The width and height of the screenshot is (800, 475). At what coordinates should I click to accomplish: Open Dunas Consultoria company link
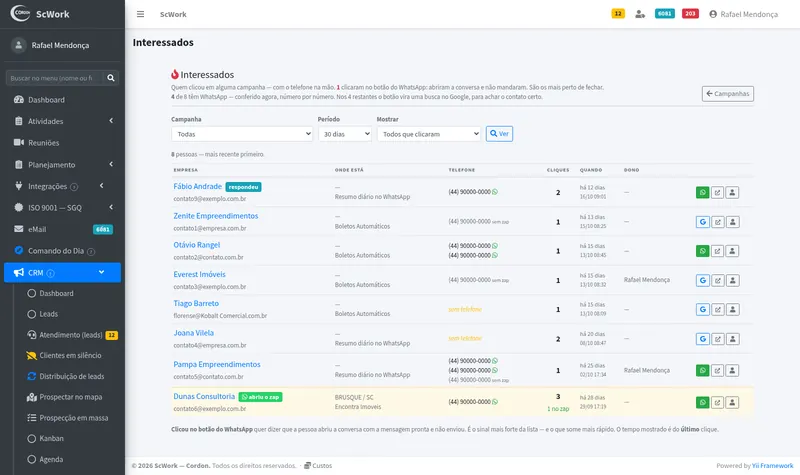click(204, 396)
